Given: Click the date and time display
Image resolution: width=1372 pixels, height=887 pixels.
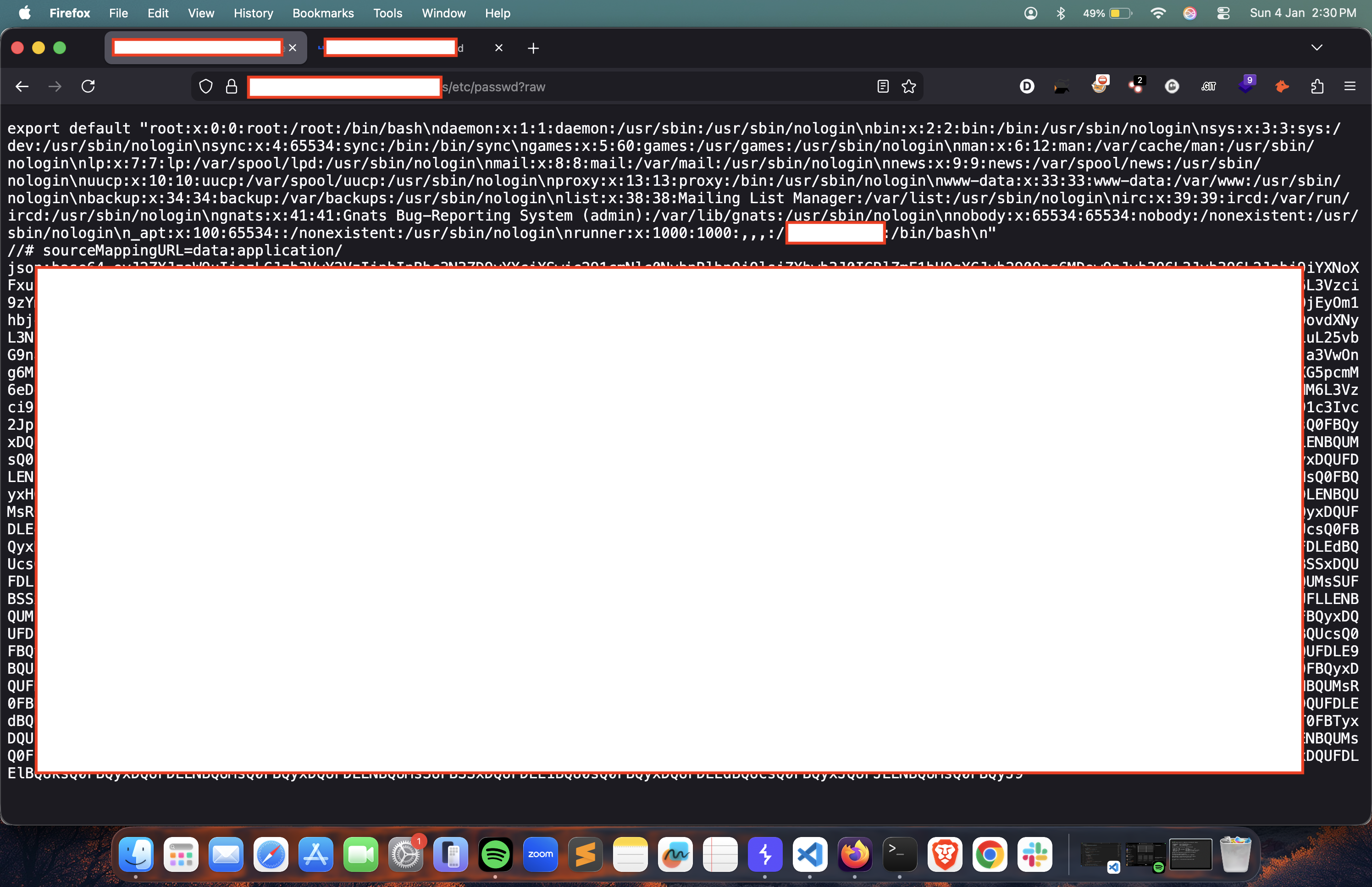Looking at the screenshot, I should 1303,13.
